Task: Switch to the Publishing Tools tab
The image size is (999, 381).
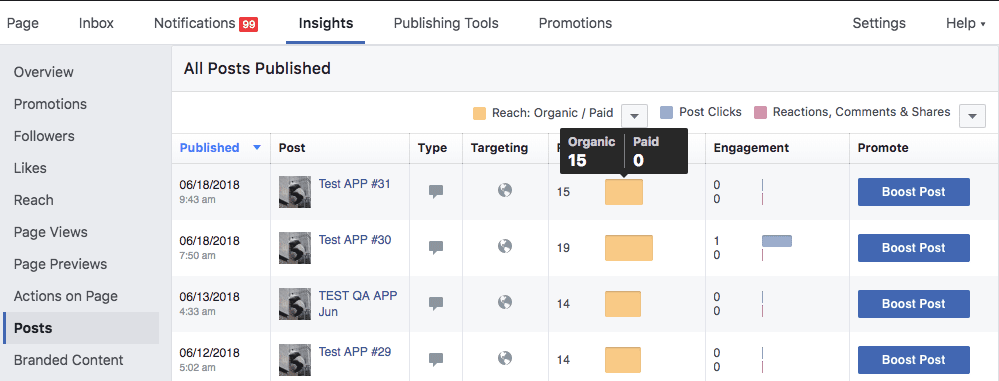Action: pos(446,24)
